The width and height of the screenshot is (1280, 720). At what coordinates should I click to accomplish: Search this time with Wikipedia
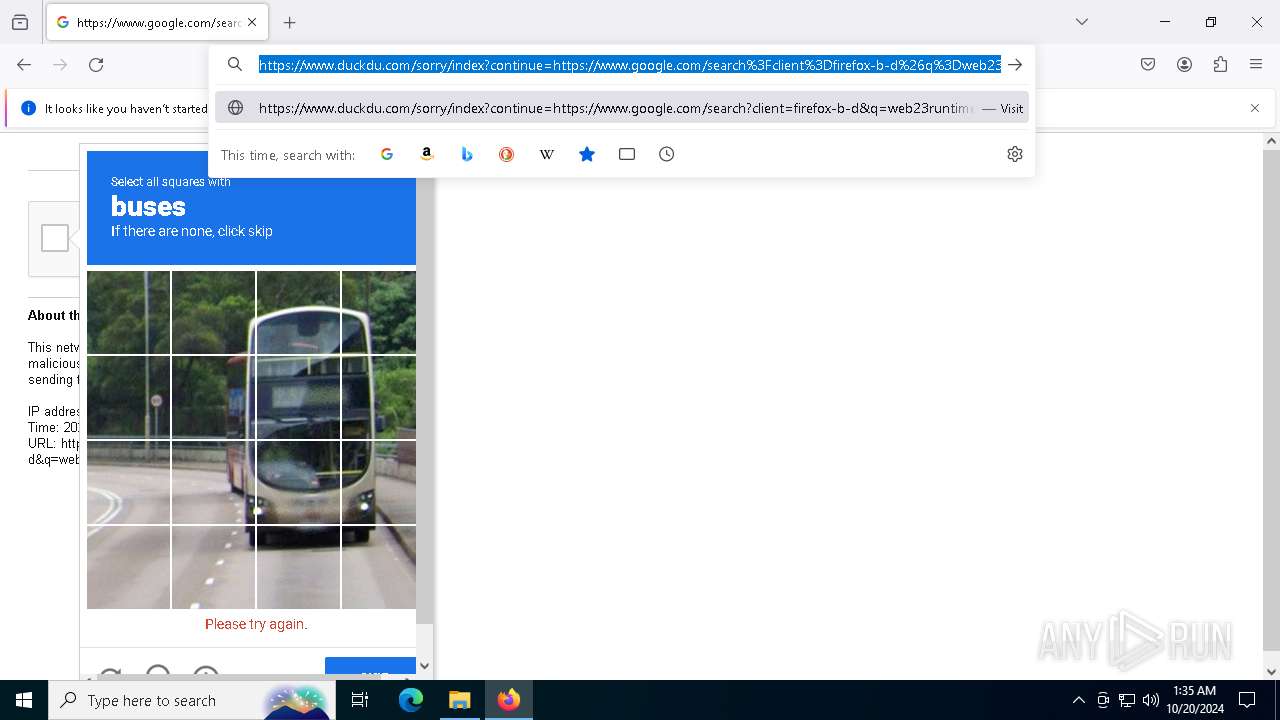(x=547, y=154)
